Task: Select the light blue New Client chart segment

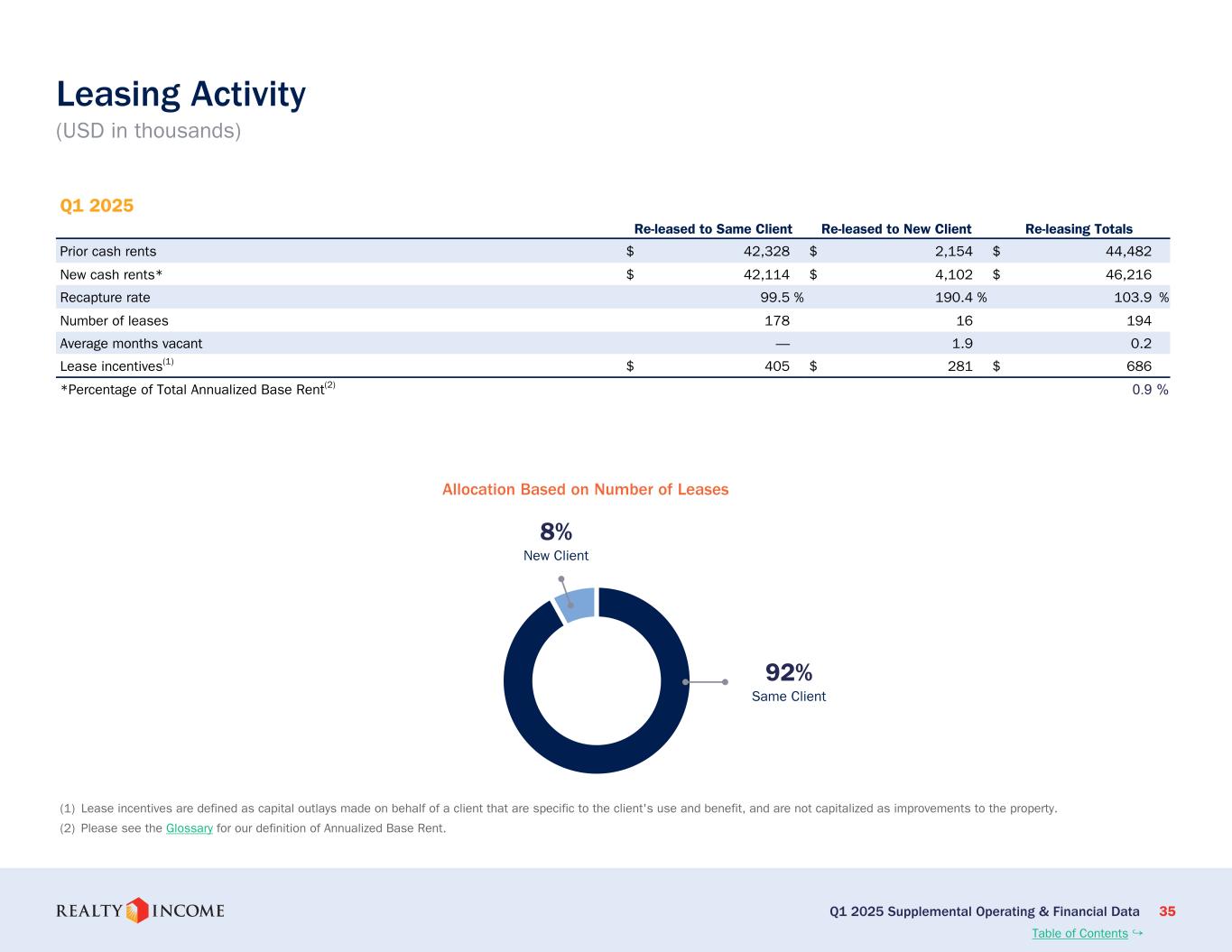Action: coord(577,604)
